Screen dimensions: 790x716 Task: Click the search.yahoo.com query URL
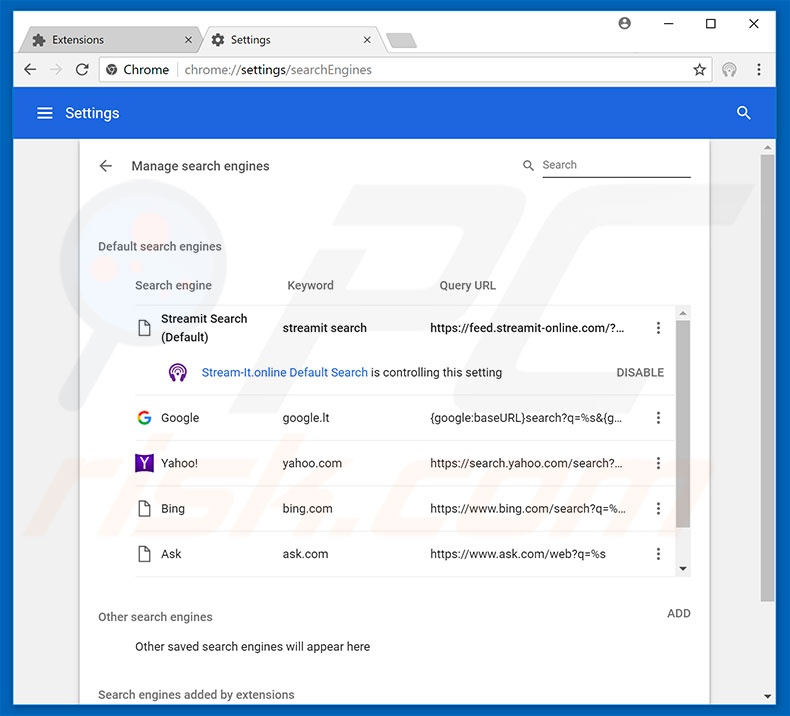[526, 463]
